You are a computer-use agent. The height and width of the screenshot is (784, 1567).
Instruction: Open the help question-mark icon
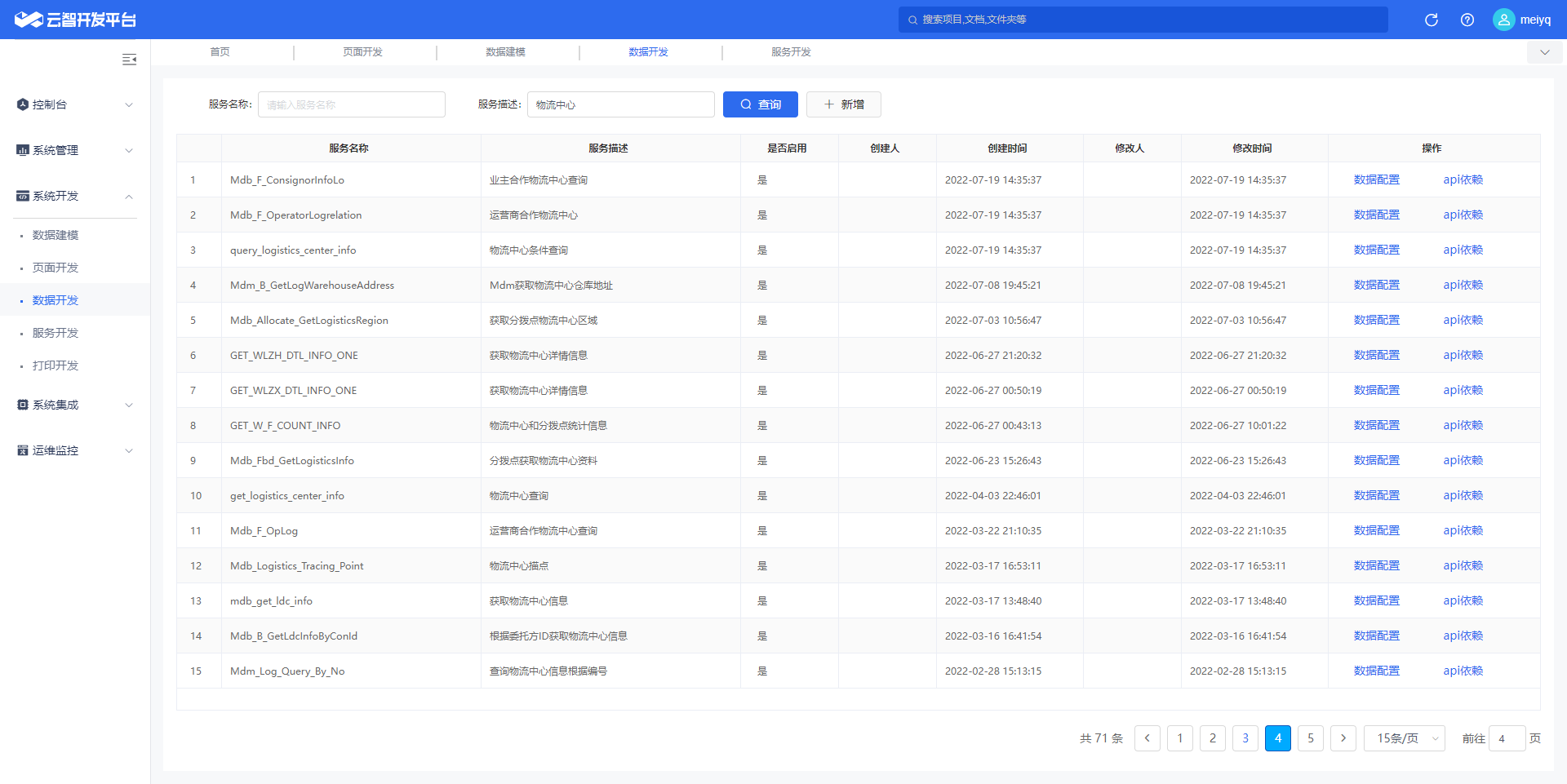[1467, 20]
